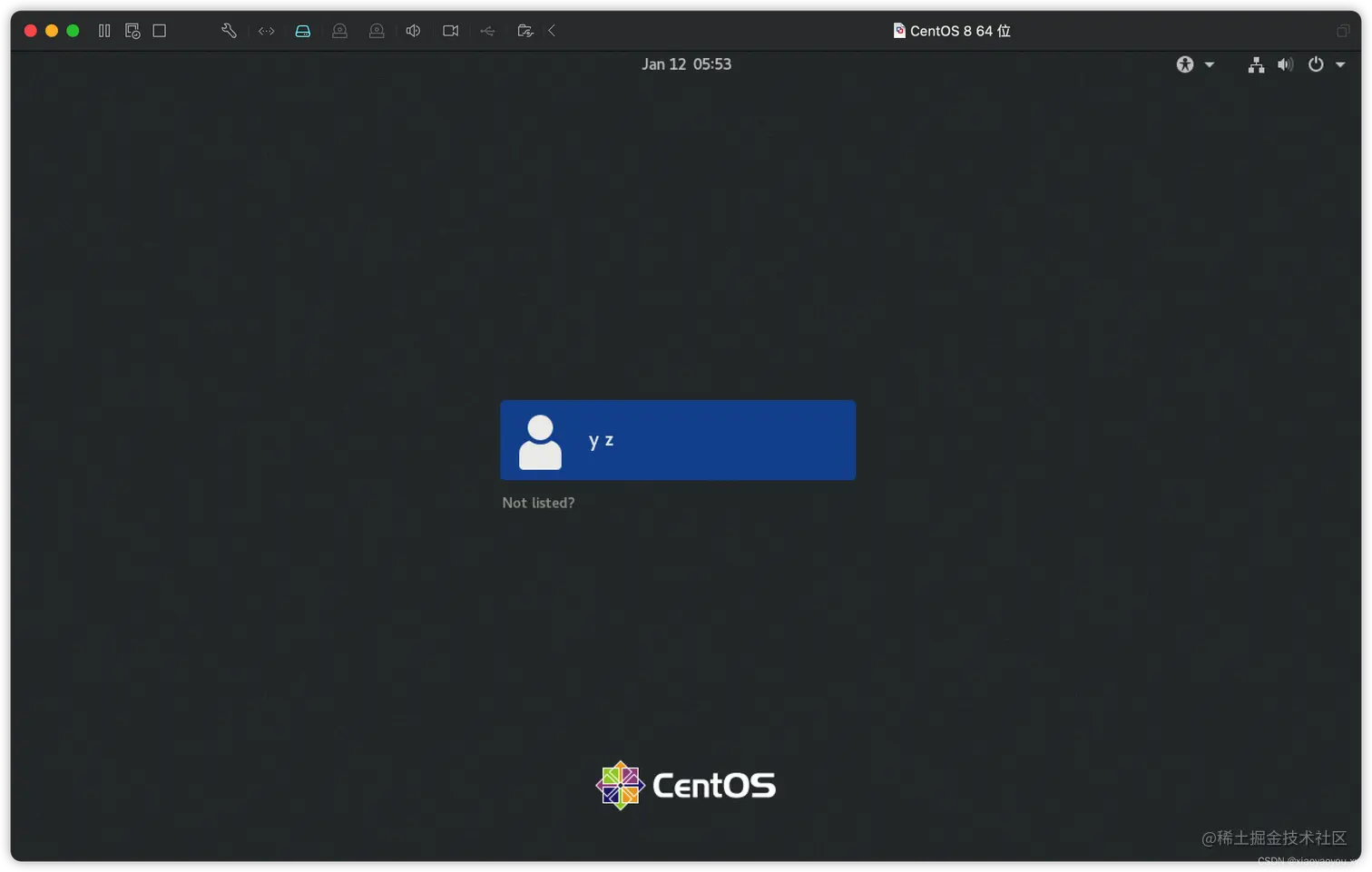The height and width of the screenshot is (872, 1372).
Task: Open virtual machine settings wrench
Action: coord(229,31)
